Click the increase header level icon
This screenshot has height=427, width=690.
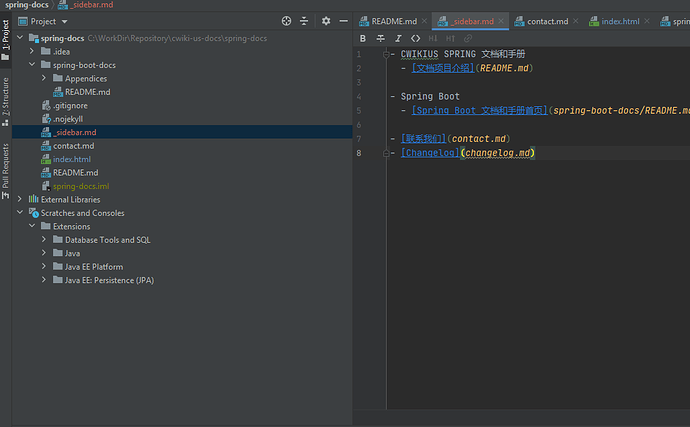[451, 39]
